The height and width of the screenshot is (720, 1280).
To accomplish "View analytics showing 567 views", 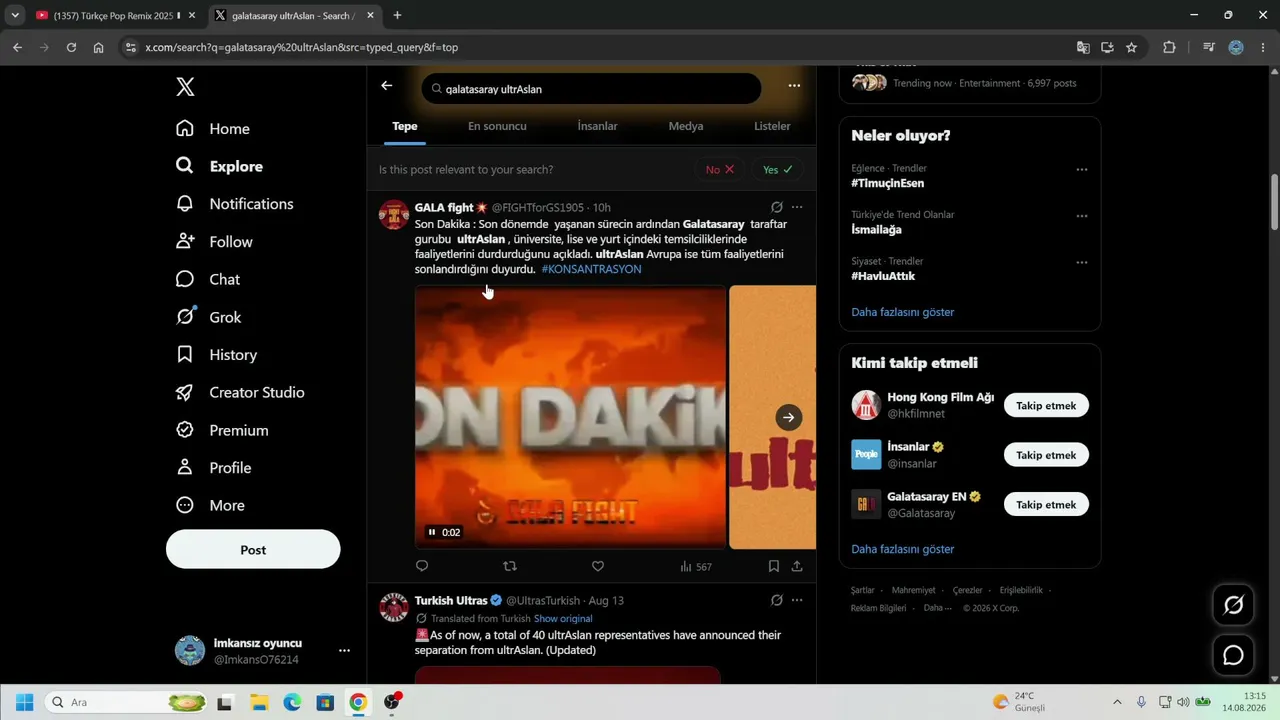I will (x=696, y=567).
